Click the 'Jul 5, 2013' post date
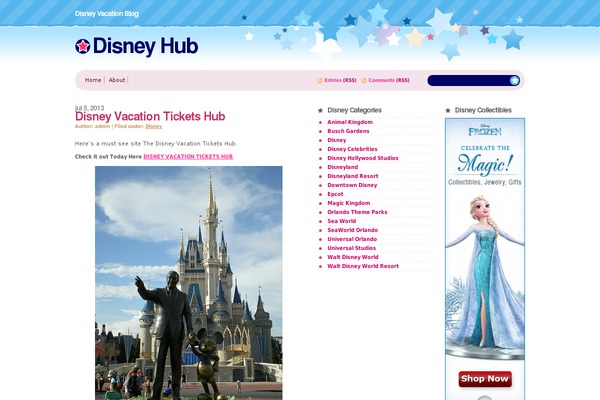This screenshot has width=600, height=400. click(x=90, y=108)
